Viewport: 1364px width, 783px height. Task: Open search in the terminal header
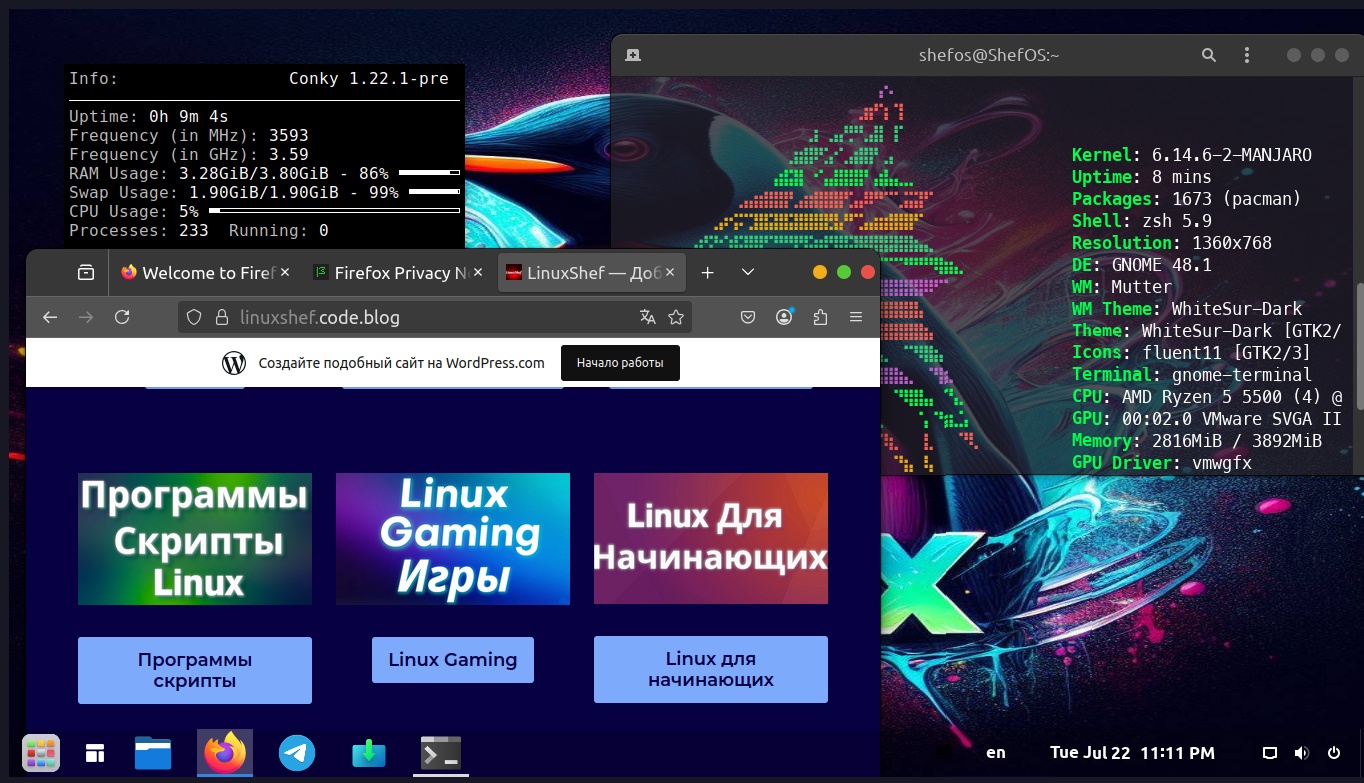[1208, 56]
